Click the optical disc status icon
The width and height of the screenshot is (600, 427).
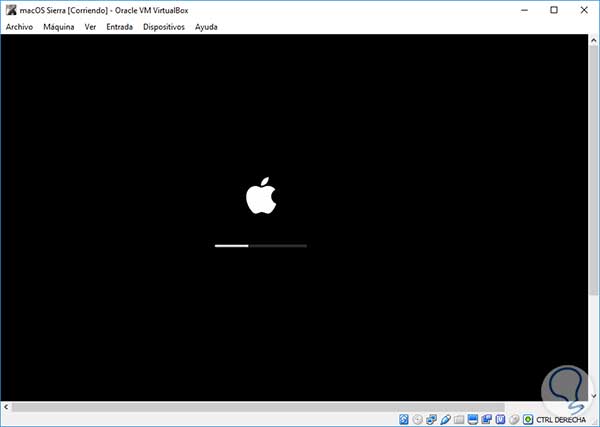pyautogui.click(x=417, y=419)
